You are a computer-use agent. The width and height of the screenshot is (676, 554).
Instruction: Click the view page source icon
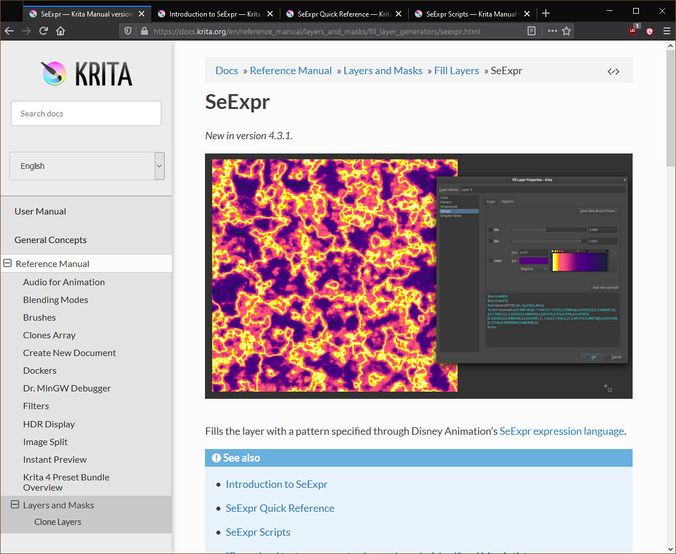click(613, 71)
